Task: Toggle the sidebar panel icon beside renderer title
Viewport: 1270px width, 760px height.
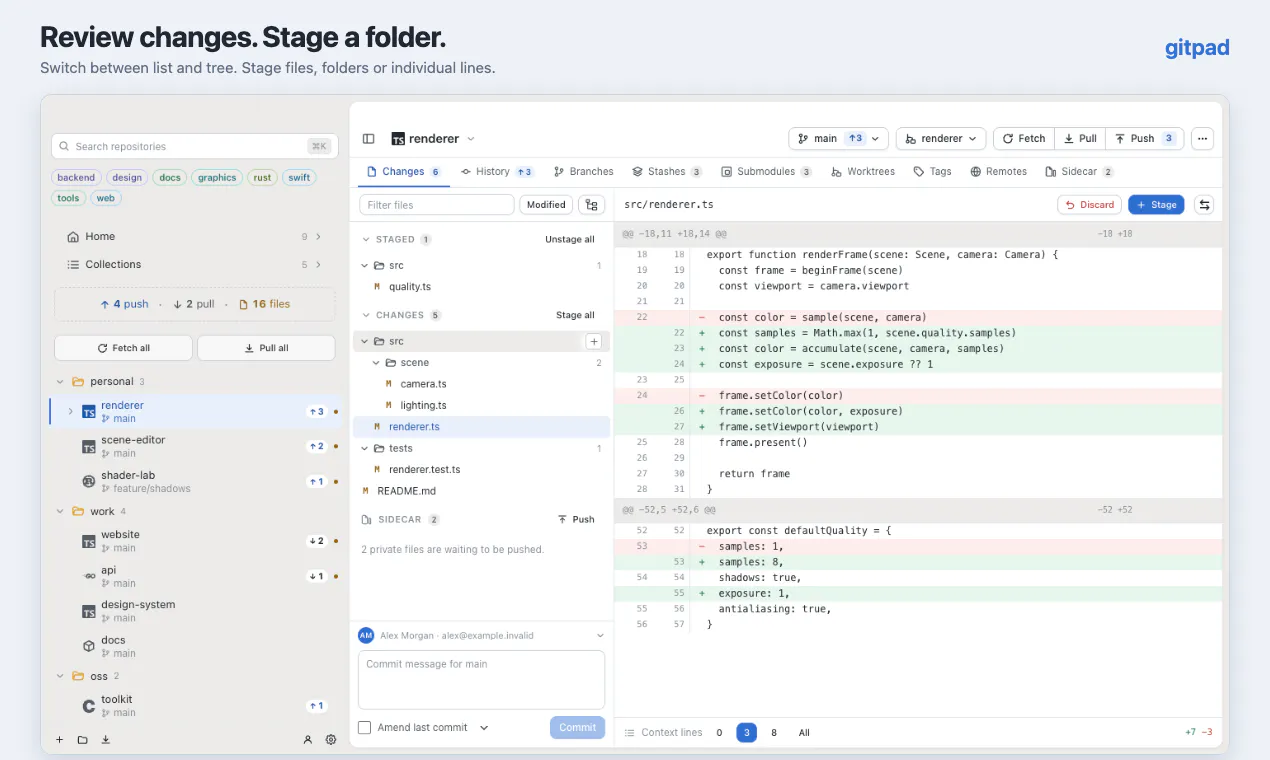Action: (368, 139)
